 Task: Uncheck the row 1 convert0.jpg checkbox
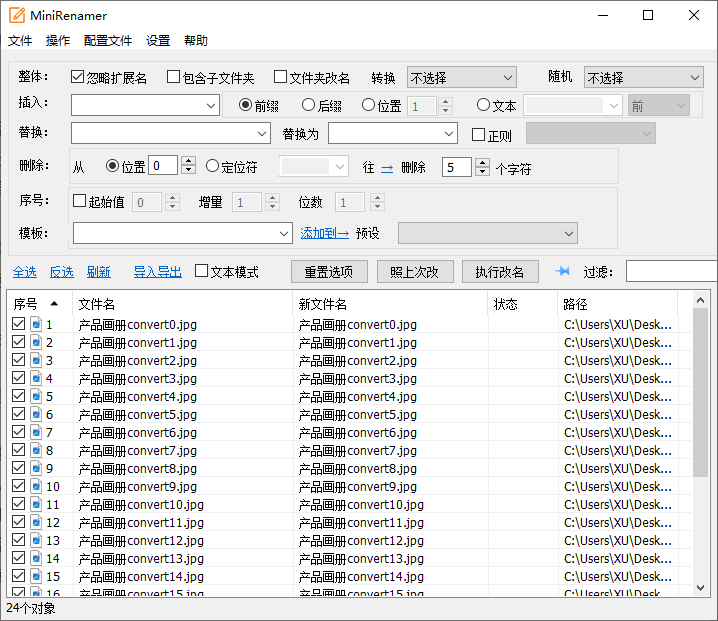coord(18,324)
